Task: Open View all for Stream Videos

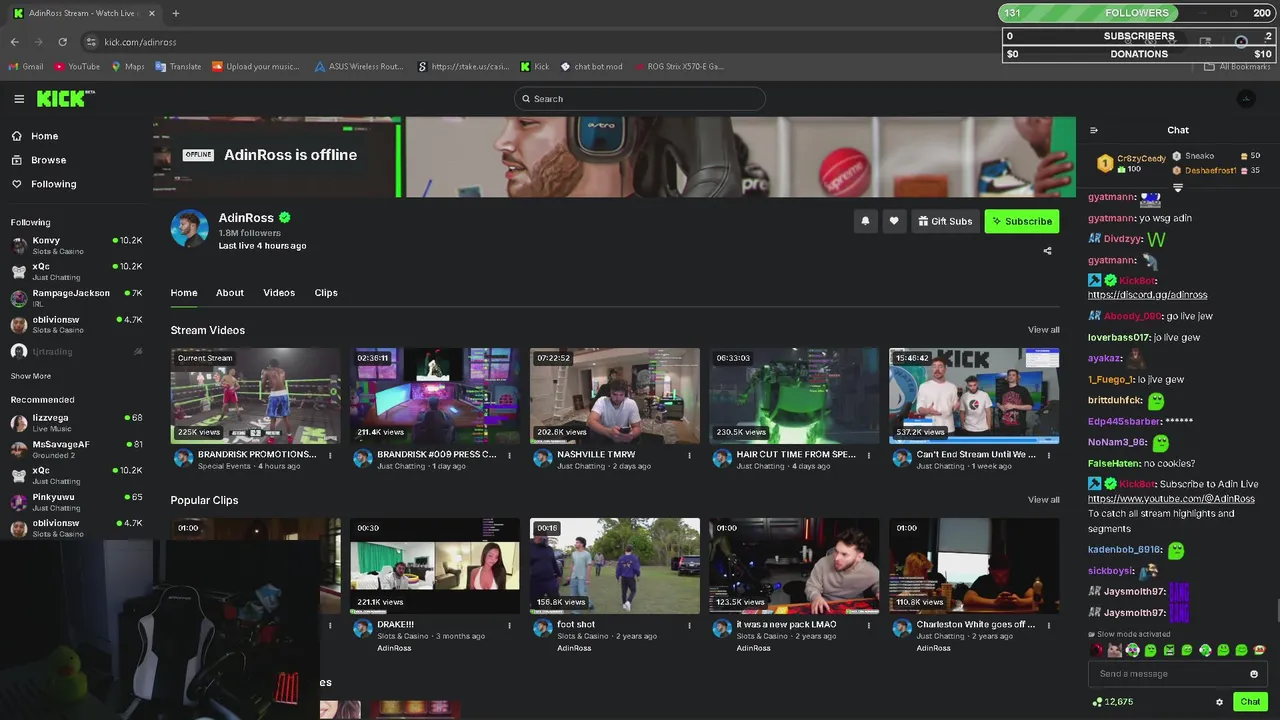Action: pyautogui.click(x=1043, y=330)
